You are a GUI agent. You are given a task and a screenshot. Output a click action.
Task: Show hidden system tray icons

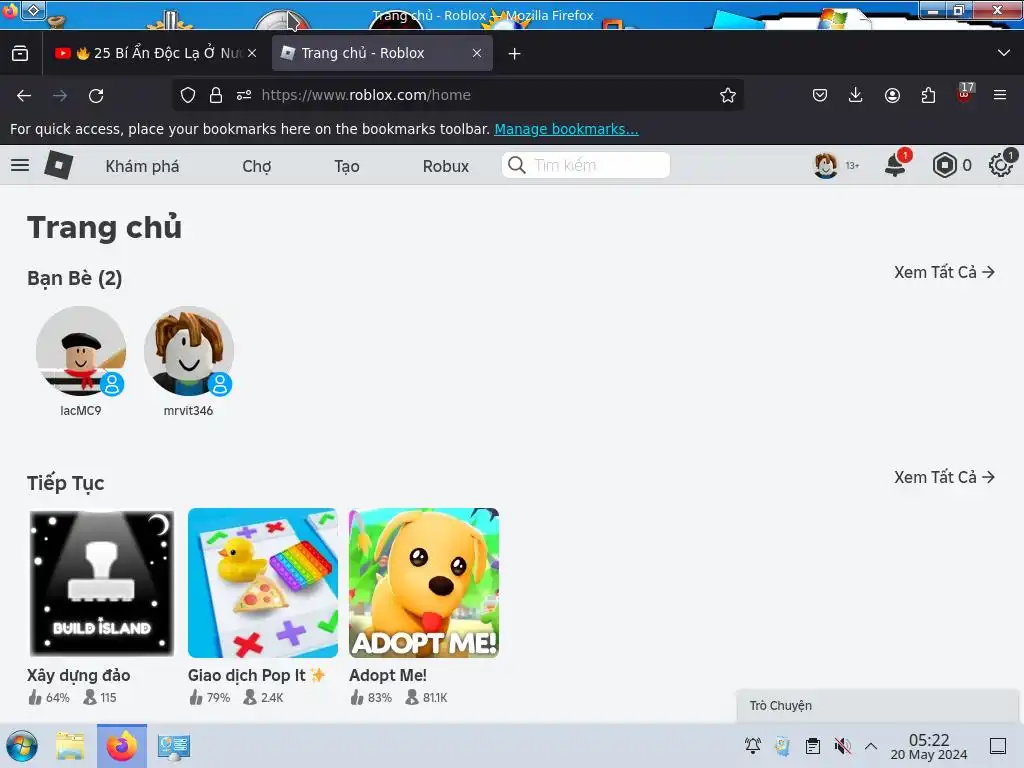[871, 746]
